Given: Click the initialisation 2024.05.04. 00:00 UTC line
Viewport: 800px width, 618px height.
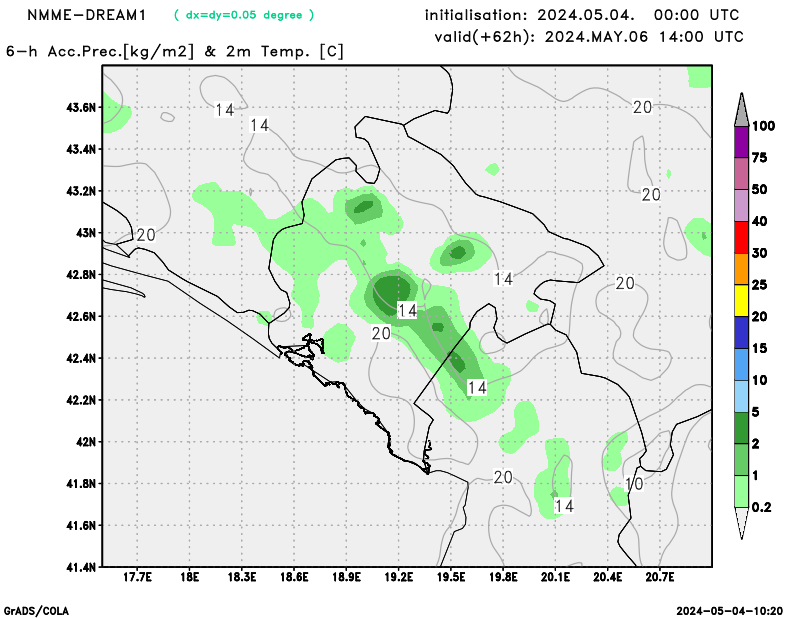Looking at the screenshot, I should coord(582,15).
